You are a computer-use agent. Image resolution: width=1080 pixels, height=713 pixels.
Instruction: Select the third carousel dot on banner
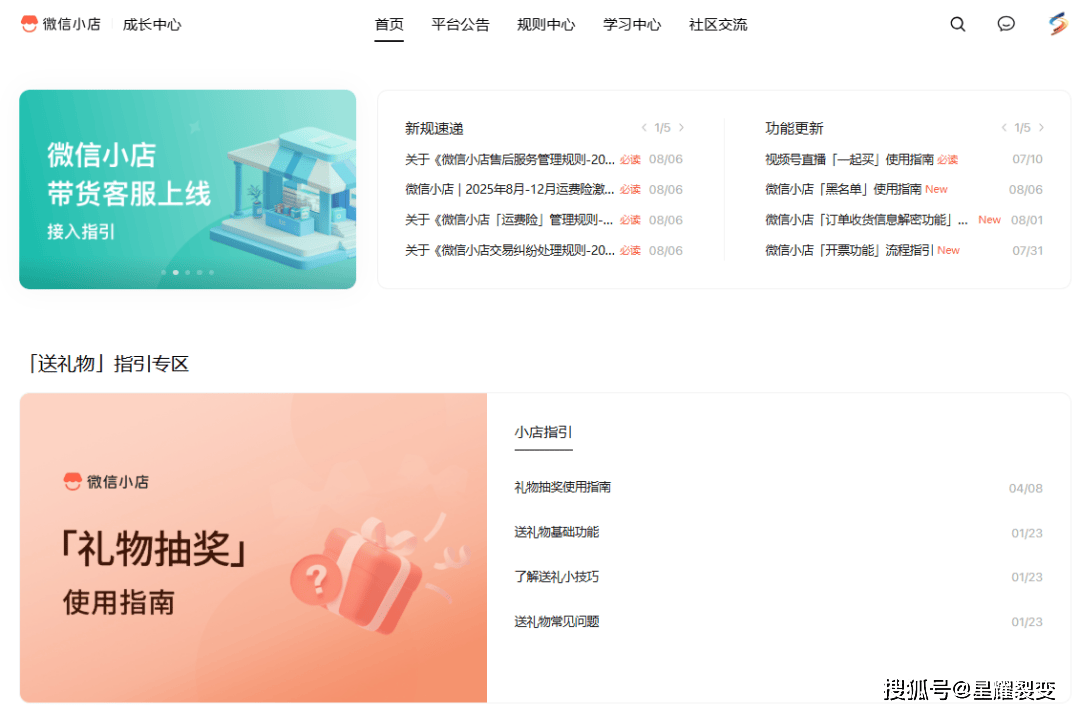click(187, 272)
